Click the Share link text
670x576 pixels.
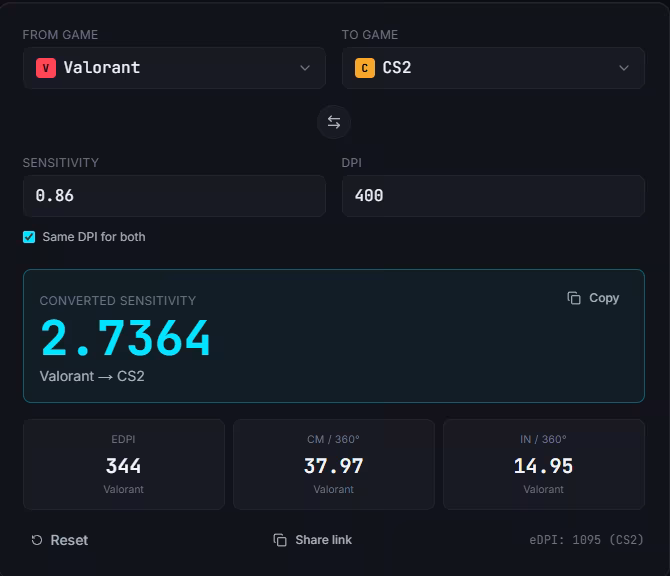click(323, 540)
